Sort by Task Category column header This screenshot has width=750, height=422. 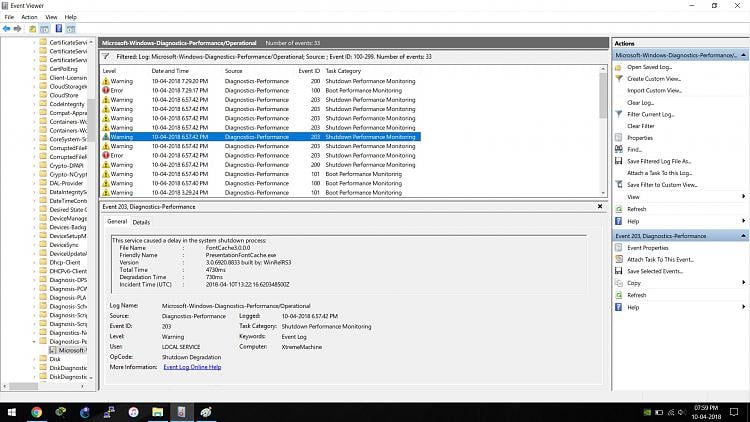pos(343,71)
